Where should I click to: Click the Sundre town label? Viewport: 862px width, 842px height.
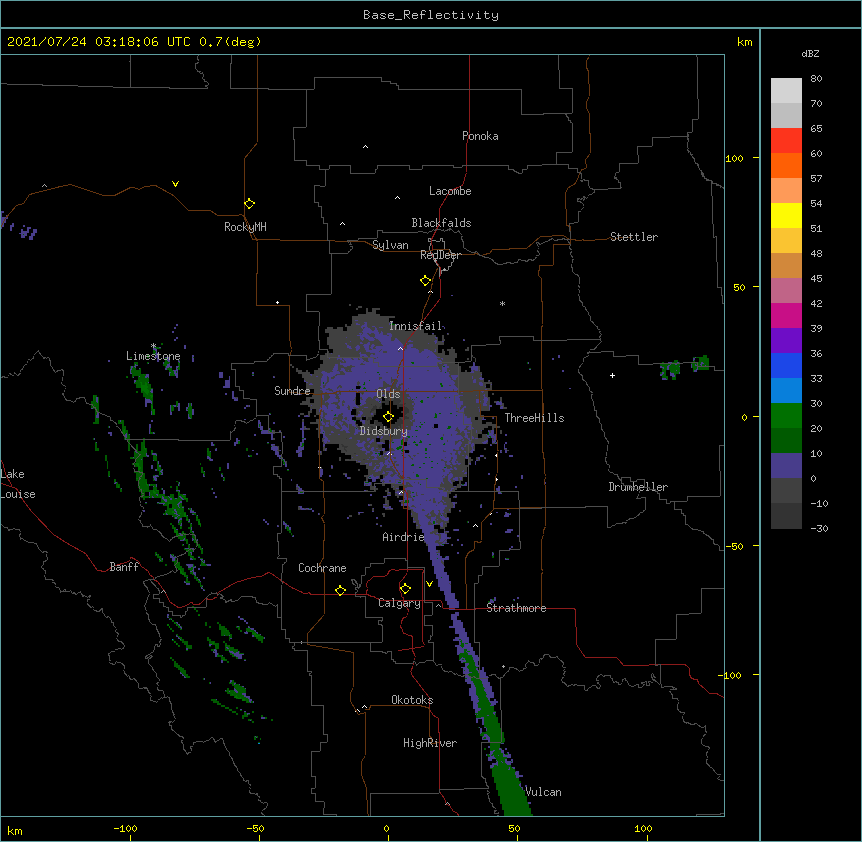click(x=292, y=391)
